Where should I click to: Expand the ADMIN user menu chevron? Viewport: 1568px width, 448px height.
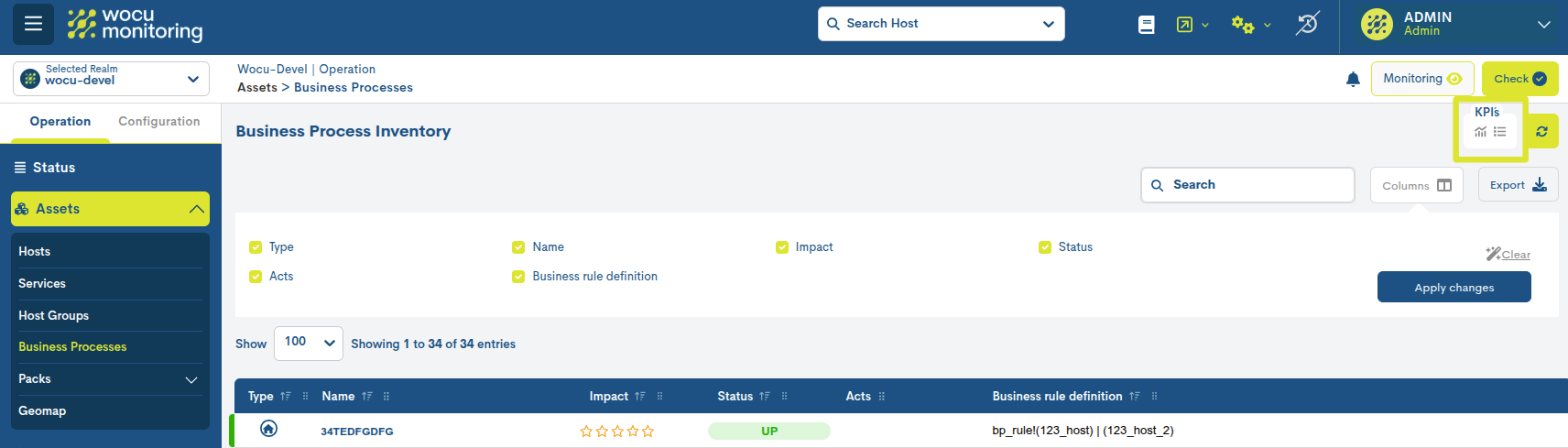pyautogui.click(x=1544, y=25)
